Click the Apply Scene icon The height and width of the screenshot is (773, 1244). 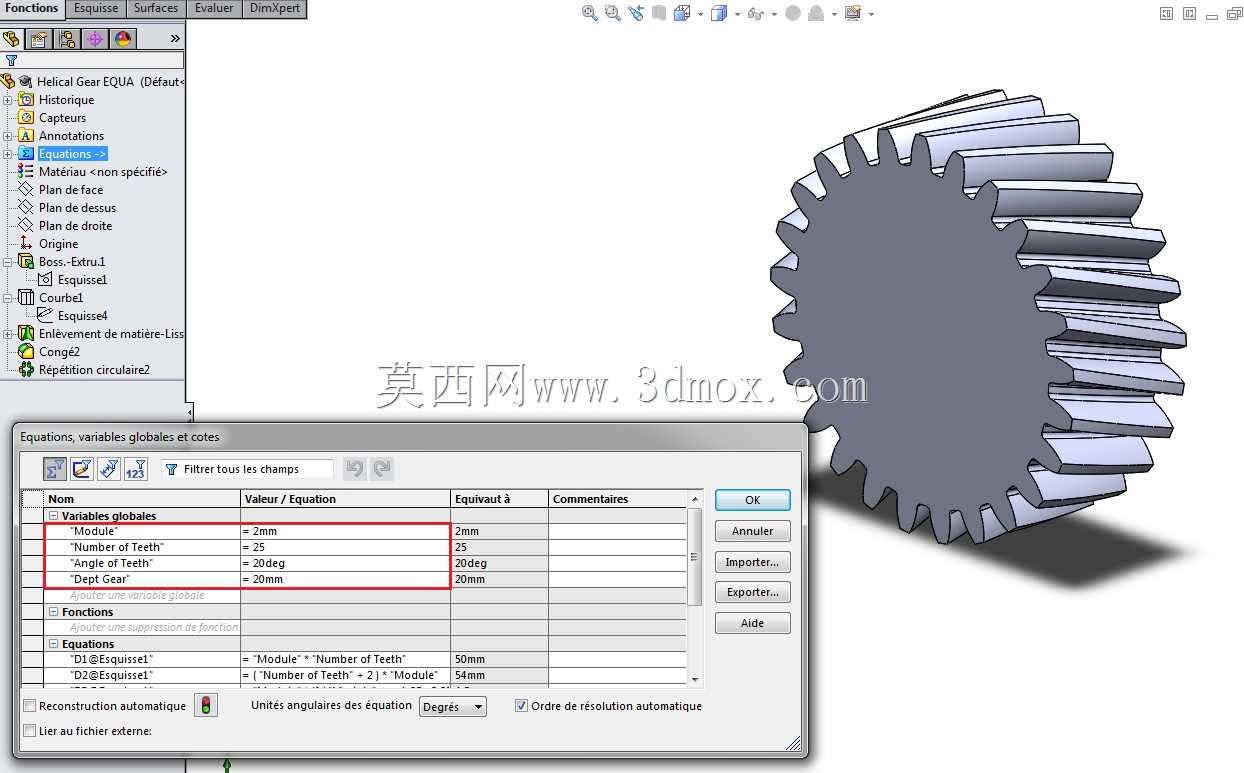click(816, 13)
